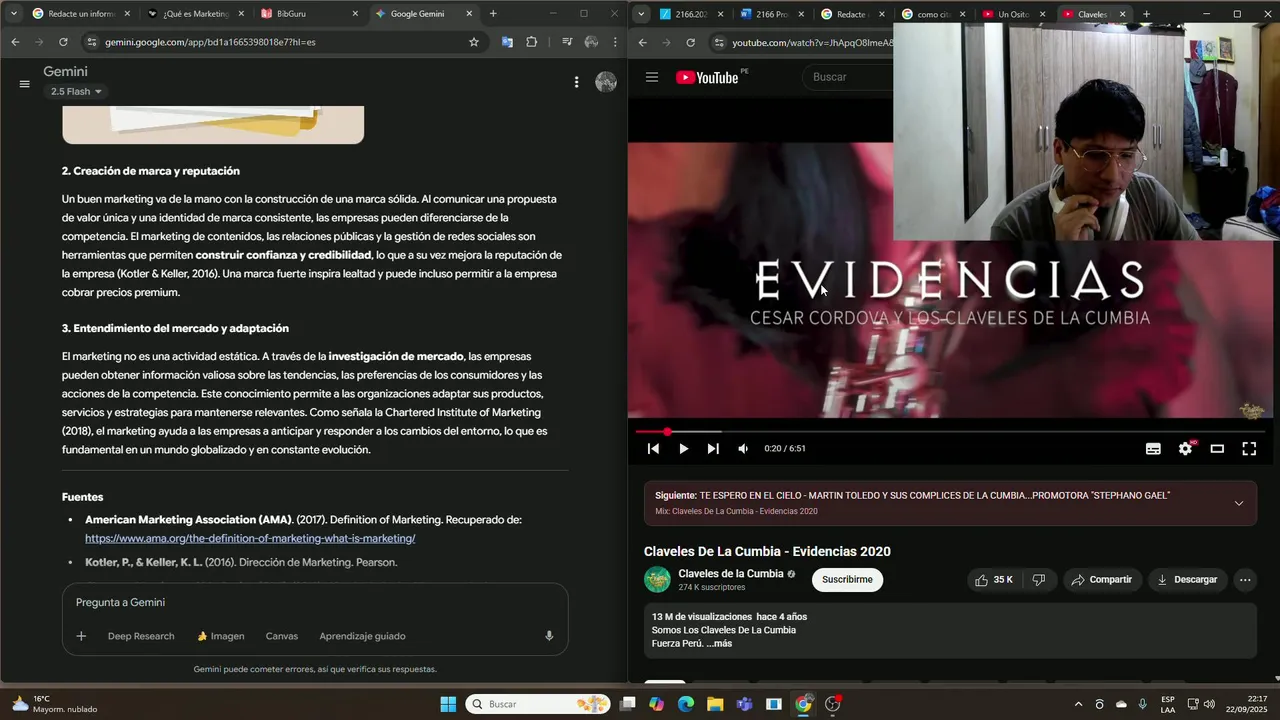This screenshot has height=720, width=1280.
Task: Seek on the YouTube video progress bar
Action: 950,432
